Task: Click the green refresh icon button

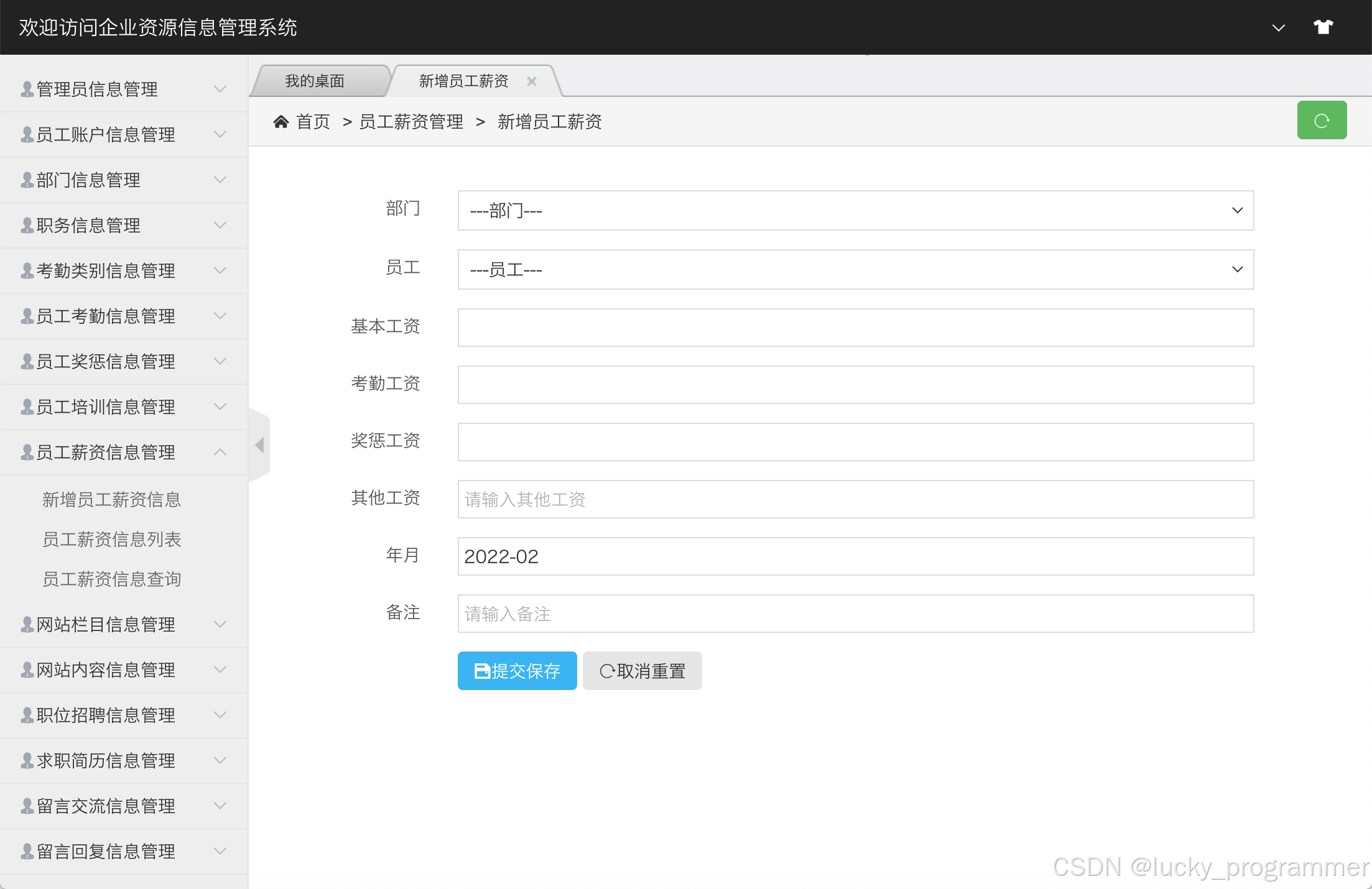Action: [x=1321, y=120]
